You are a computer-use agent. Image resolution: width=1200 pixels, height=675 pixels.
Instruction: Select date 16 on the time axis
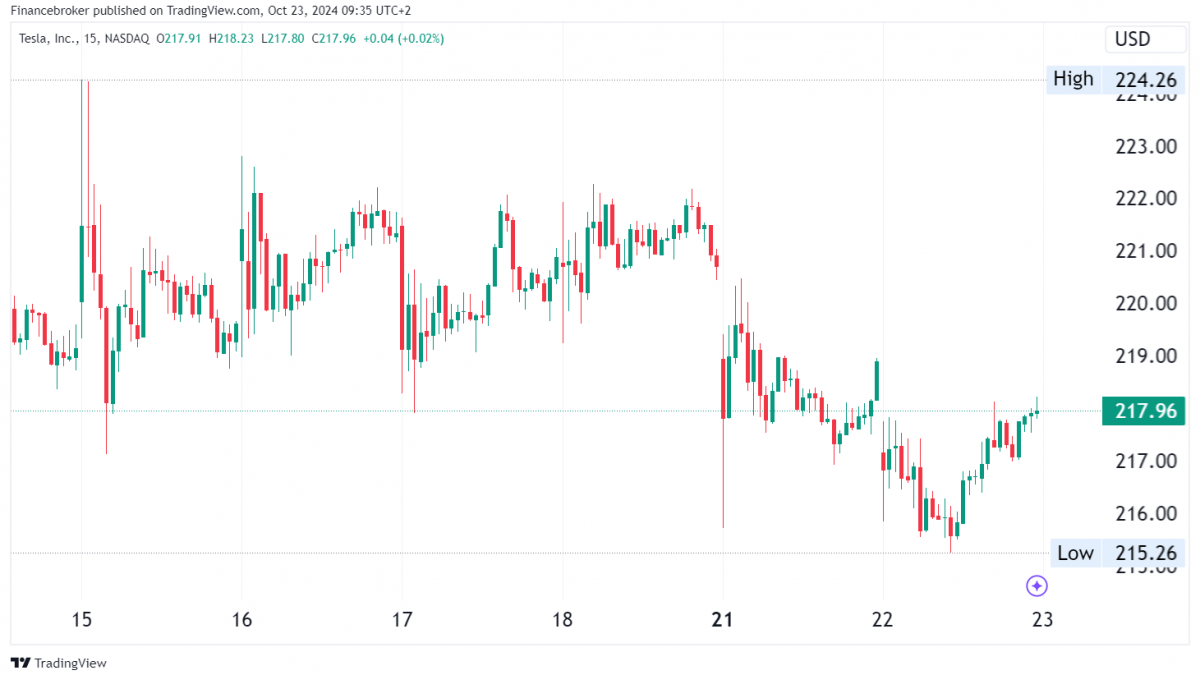(x=242, y=619)
